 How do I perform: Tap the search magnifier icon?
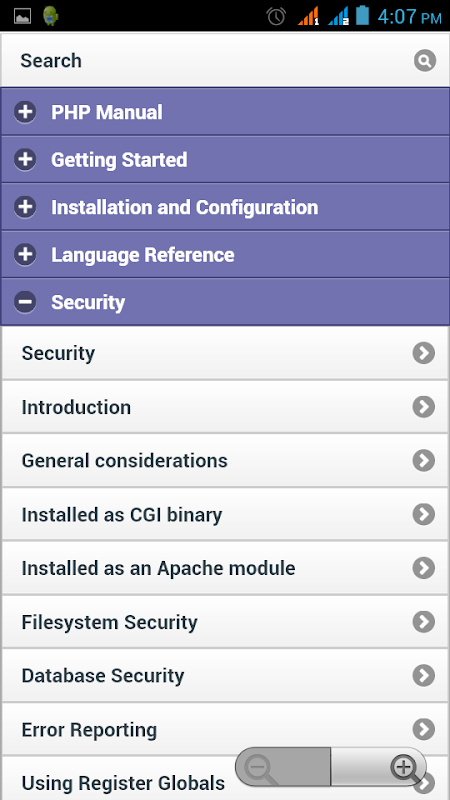[x=424, y=61]
